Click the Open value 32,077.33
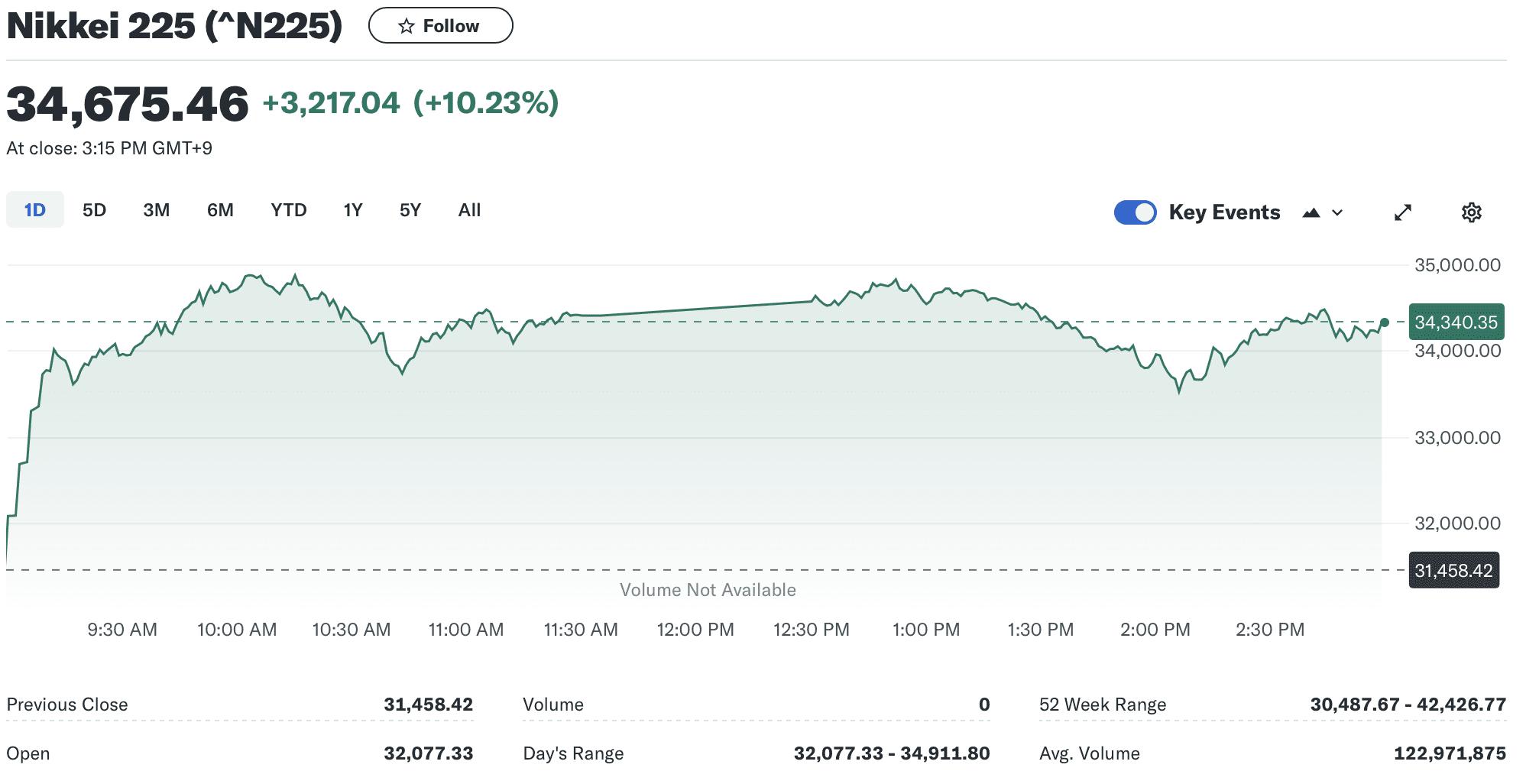Screen dimensions: 1539x784 coord(428,753)
